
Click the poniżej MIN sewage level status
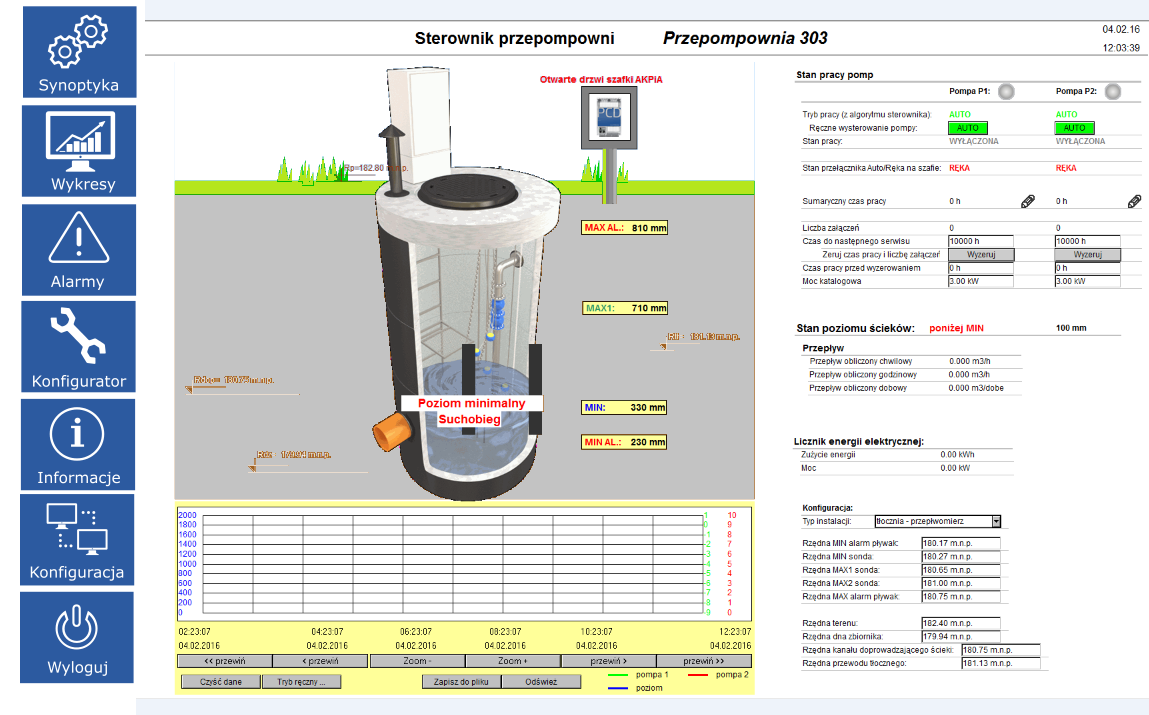pyautogui.click(x=956, y=328)
